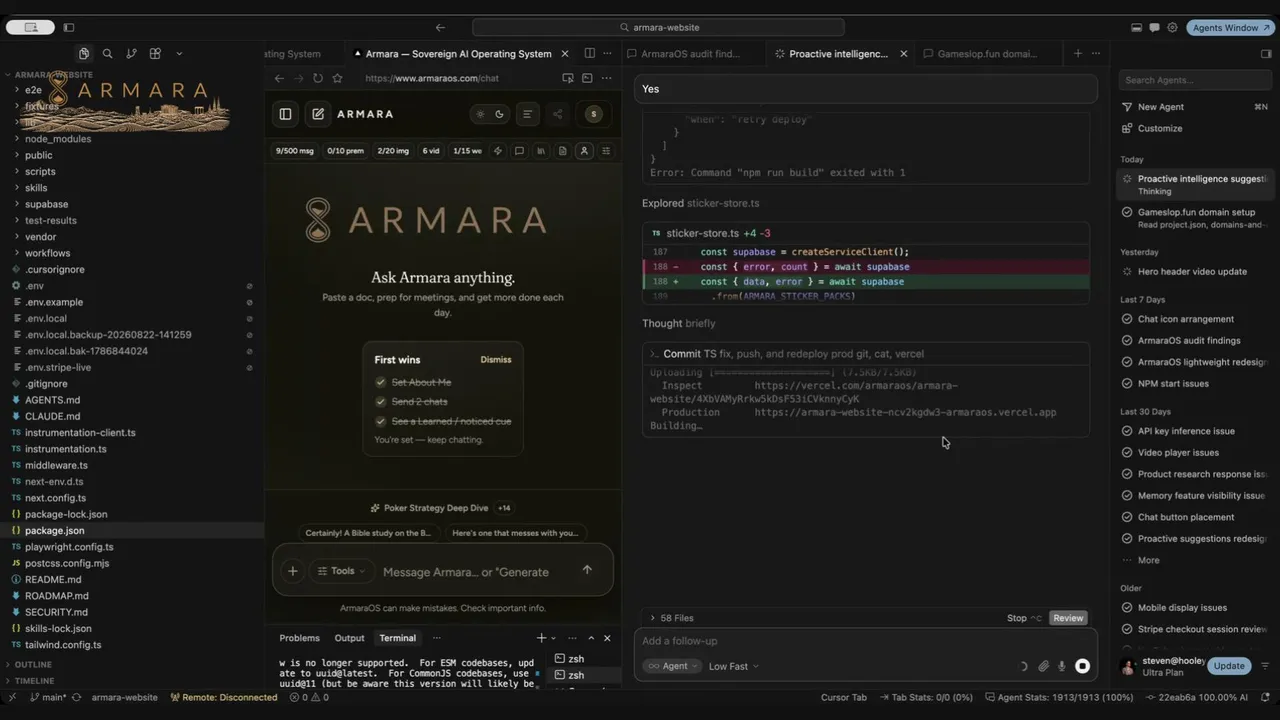Screen dimensions: 1280x720
Task: Switch to dark theme moon icon
Action: pos(499,114)
